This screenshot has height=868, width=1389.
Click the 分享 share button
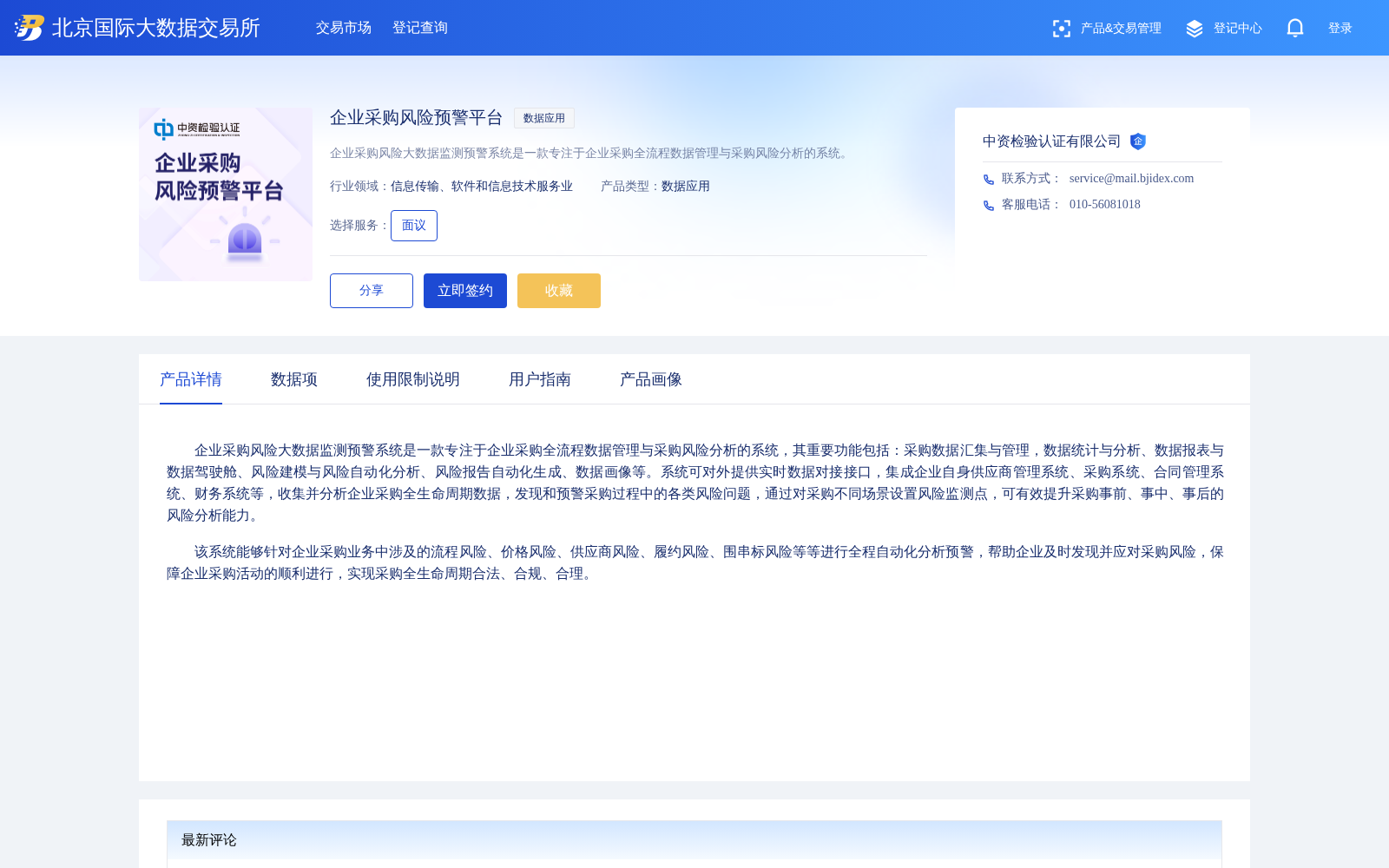[372, 291]
